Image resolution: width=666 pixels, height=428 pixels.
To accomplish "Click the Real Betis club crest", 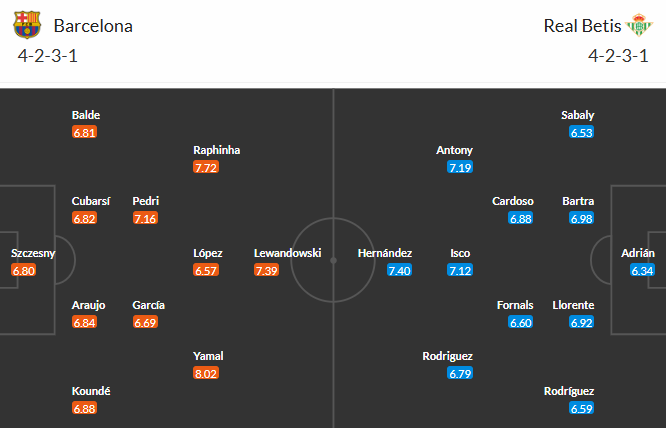I will (639, 25).
